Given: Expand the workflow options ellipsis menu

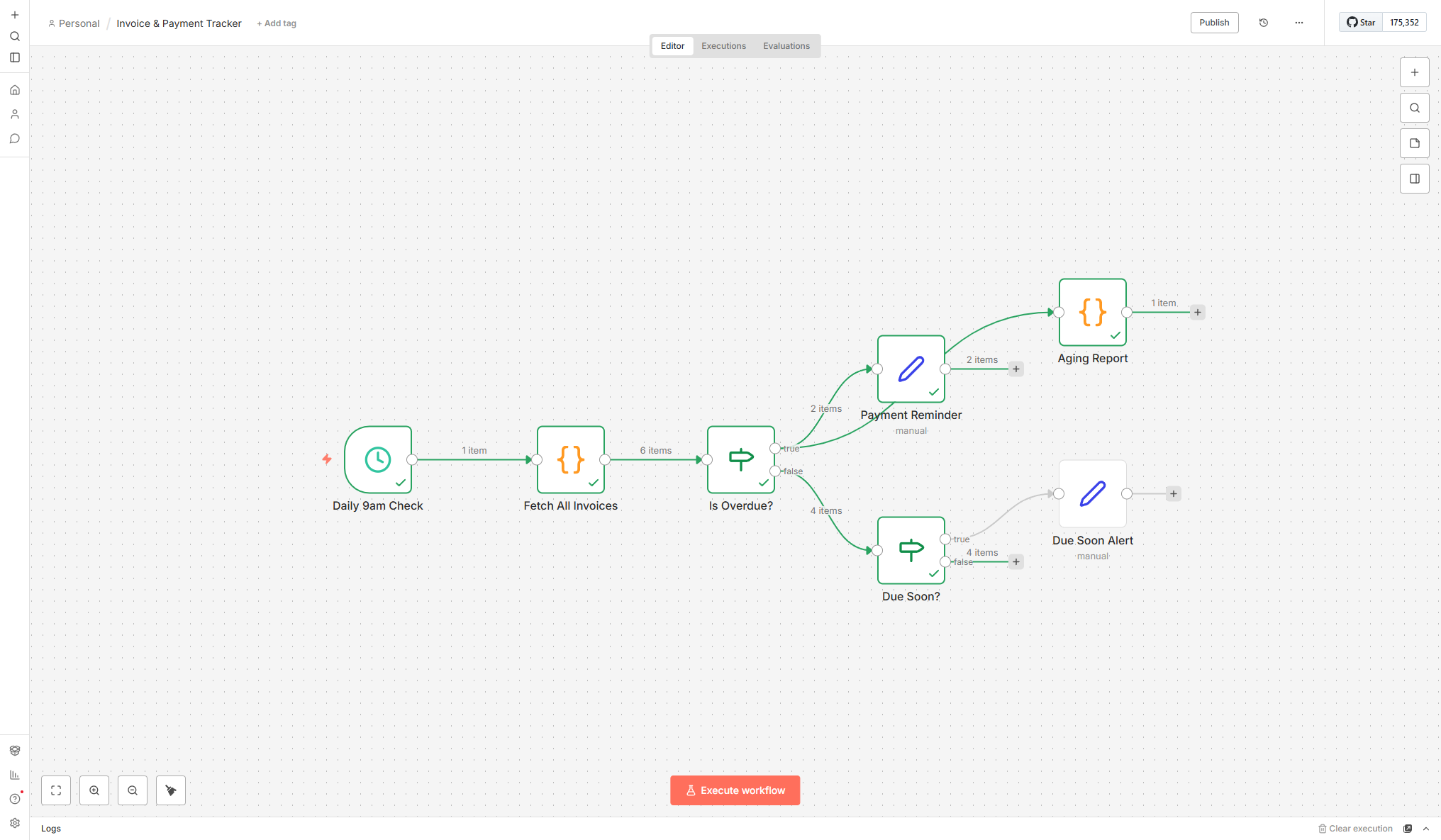Looking at the screenshot, I should pyautogui.click(x=1298, y=22).
